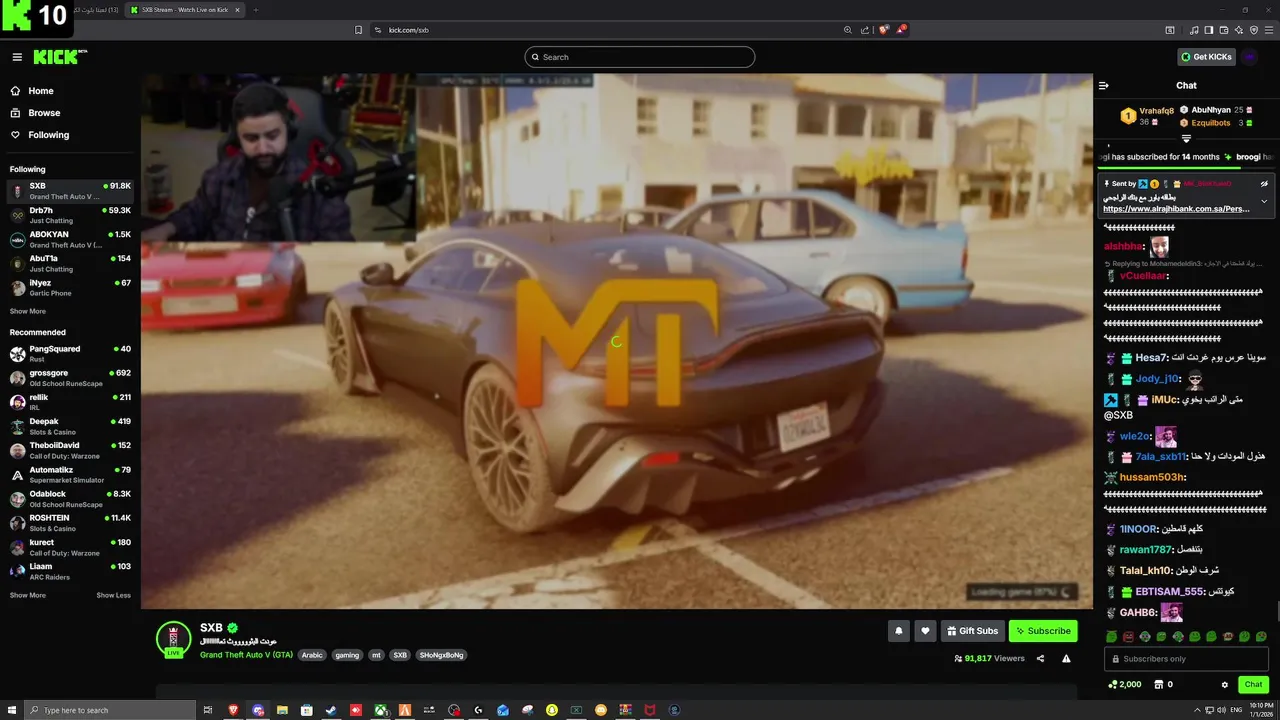This screenshot has width=1280, height=720.
Task: Click the Brave shields icon
Action: tap(883, 30)
